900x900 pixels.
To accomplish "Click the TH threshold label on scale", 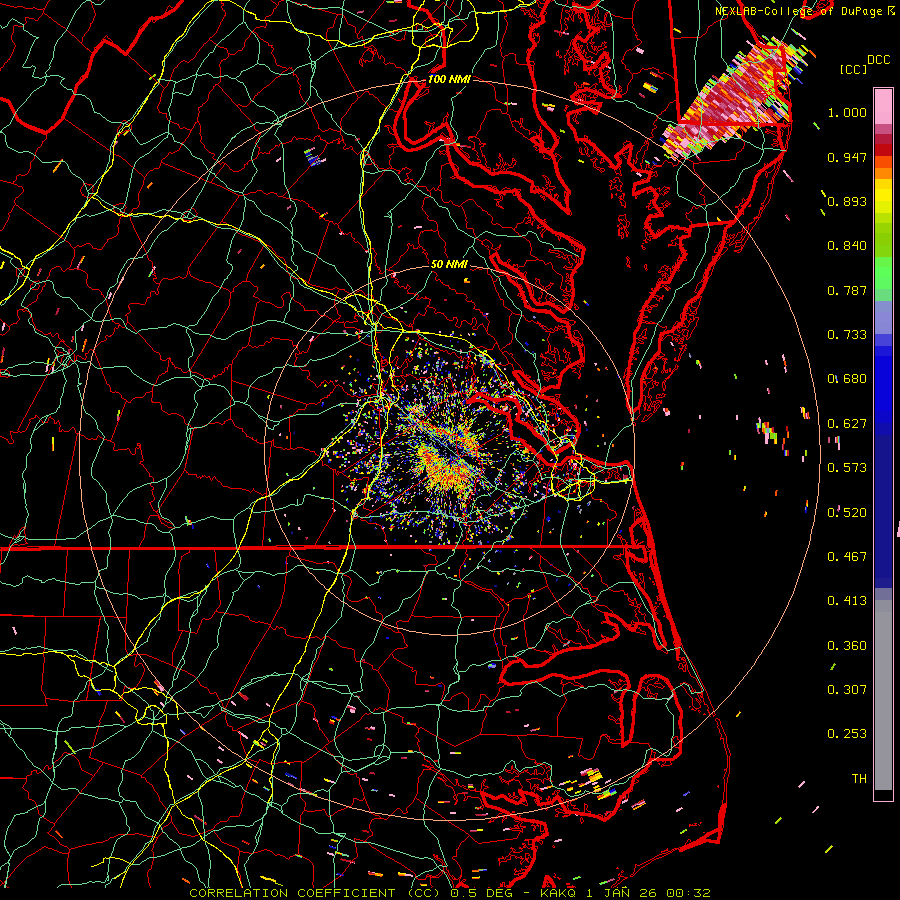I will (859, 779).
